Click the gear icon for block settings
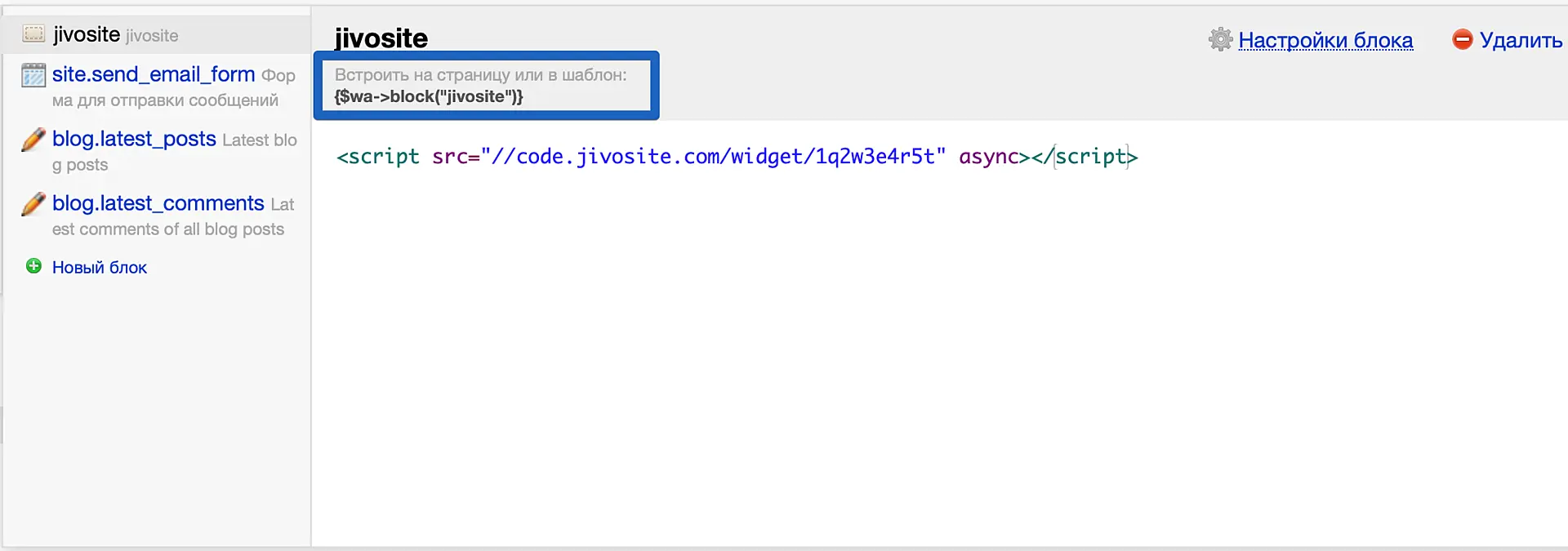Image resolution: width=1568 pixels, height=551 pixels. coord(1220,39)
